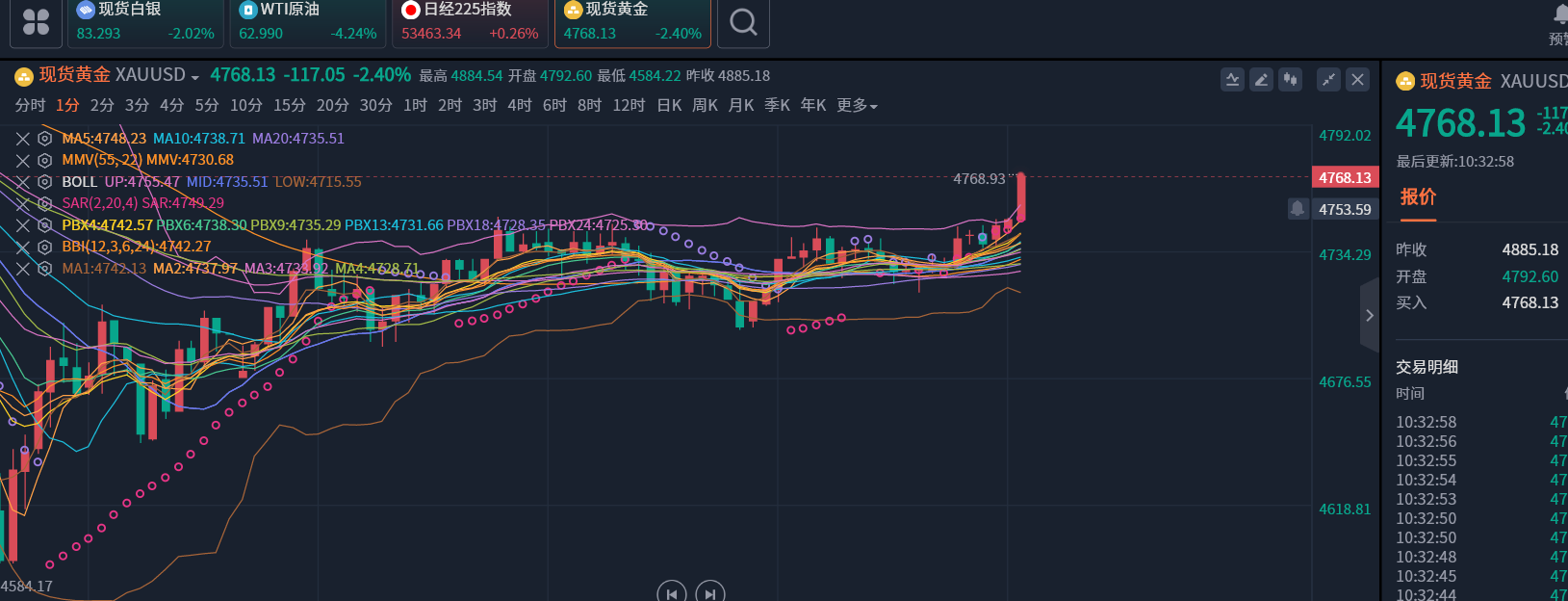This screenshot has width=1568, height=601.
Task: Switch to the 5分 timeframe
Action: [207, 105]
